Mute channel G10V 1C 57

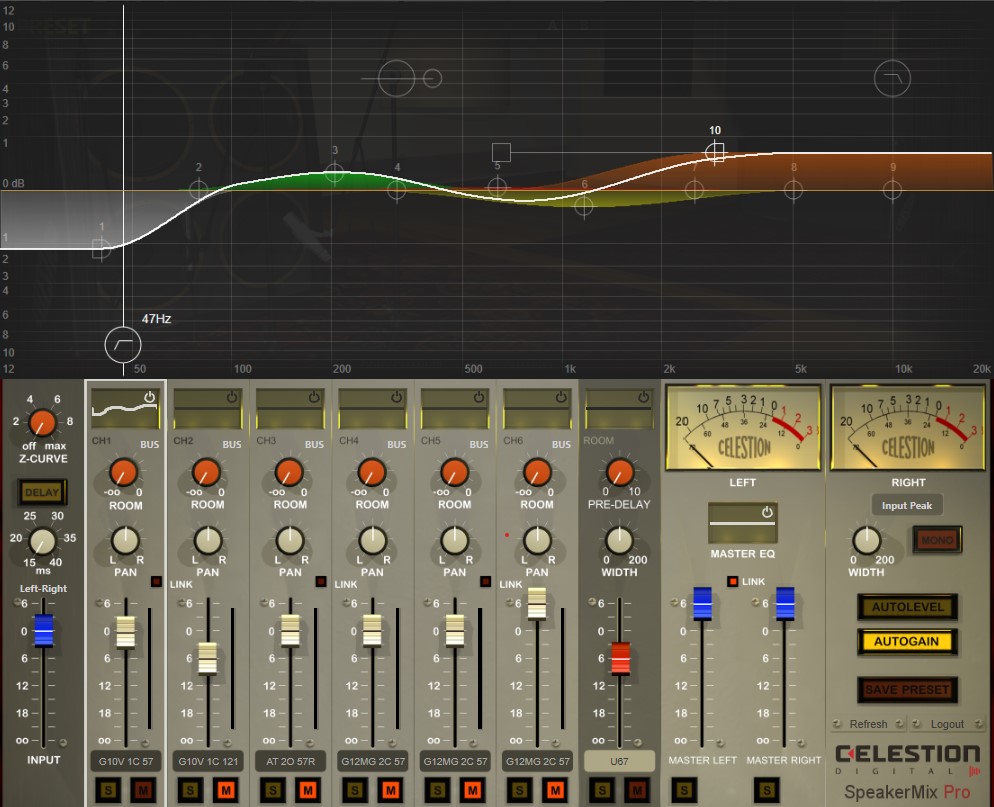tap(143, 790)
